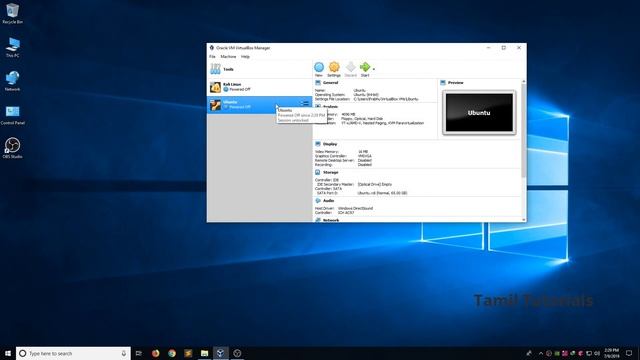The height and width of the screenshot is (360, 640).
Task: Select OBS Studio desktop icon
Action: 12,148
